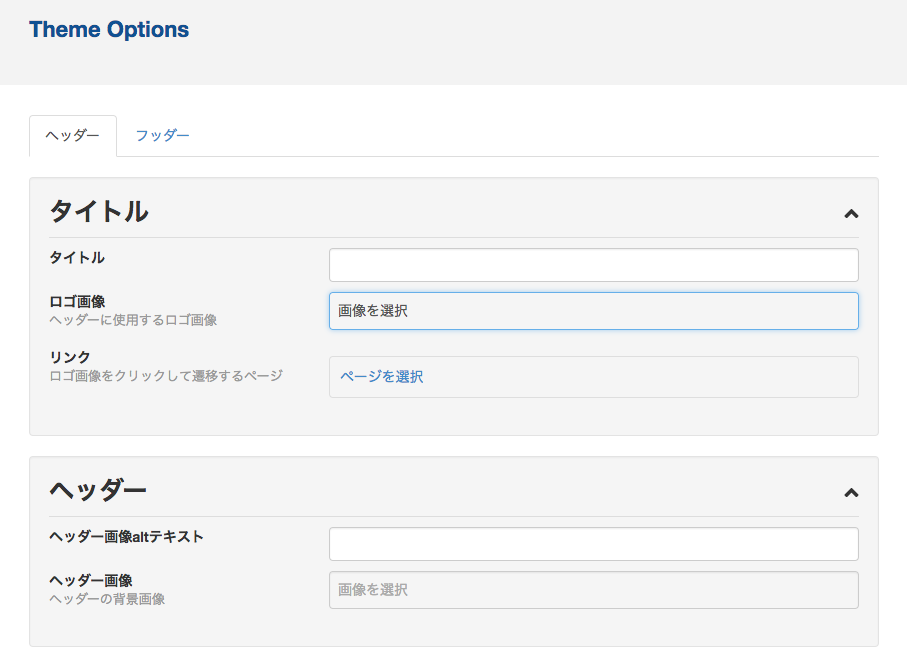The height and width of the screenshot is (668, 907).
Task: Open 画像を選択 for the ロゴ画像 field
Action: pos(593,311)
